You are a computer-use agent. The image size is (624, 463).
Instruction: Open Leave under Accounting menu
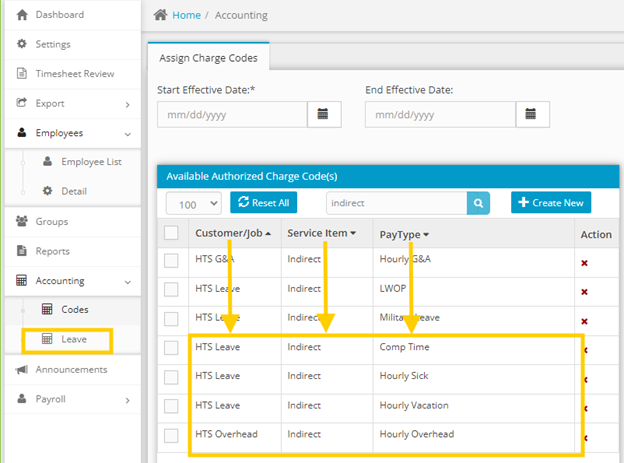[73, 340]
